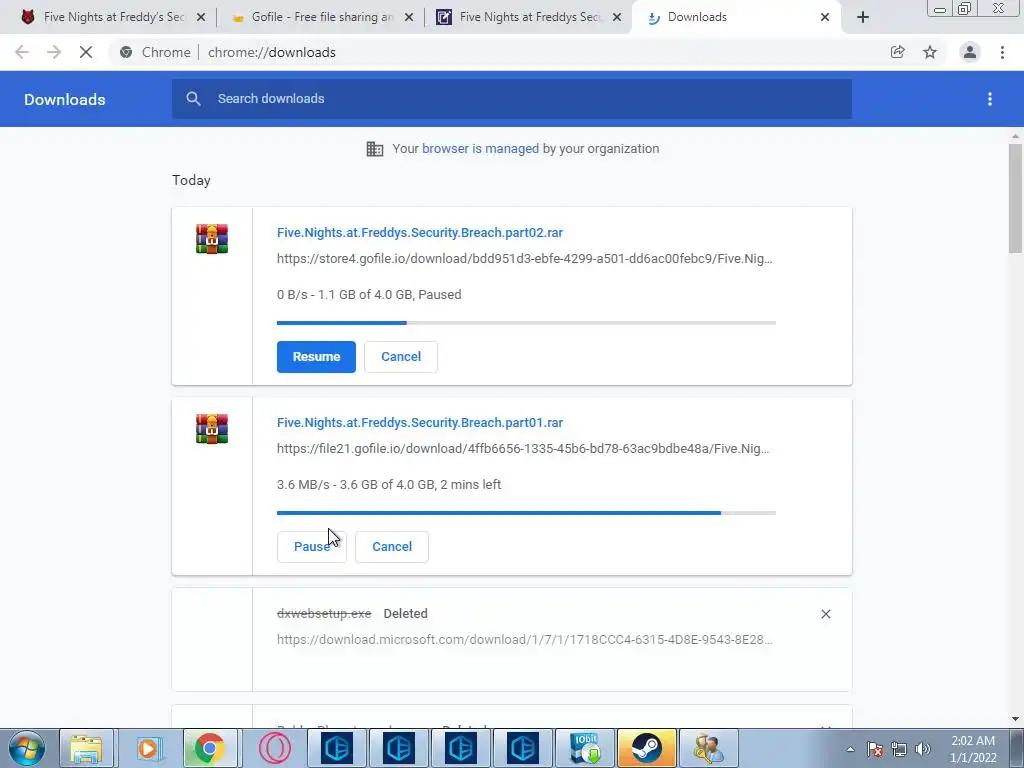Close the Downloads tab
The height and width of the screenshot is (768, 1024).
[825, 17]
